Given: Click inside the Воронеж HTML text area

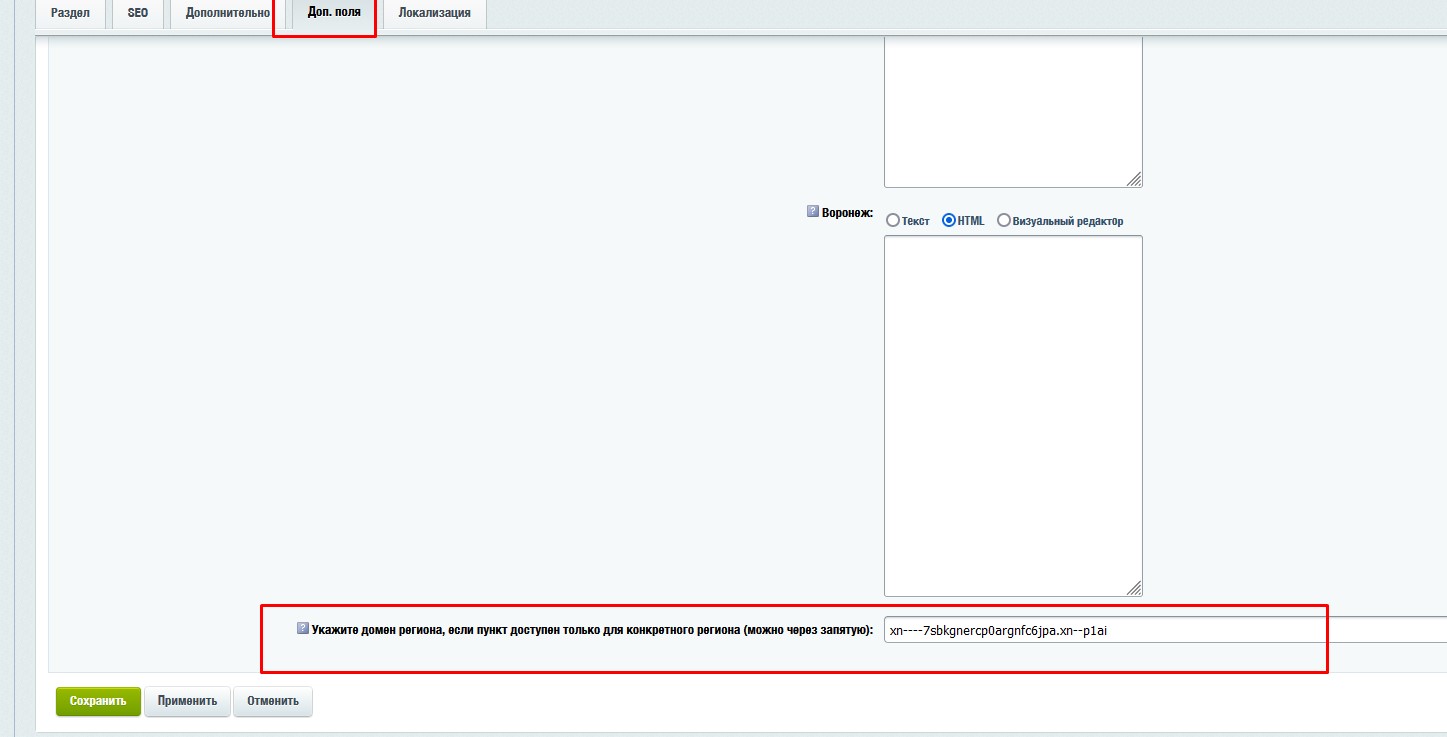Looking at the screenshot, I should [x=1012, y=415].
